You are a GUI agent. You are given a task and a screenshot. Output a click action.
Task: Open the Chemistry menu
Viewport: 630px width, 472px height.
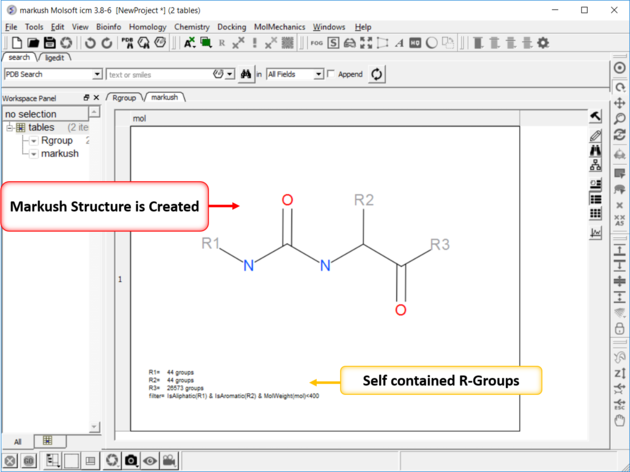pyautogui.click(x=191, y=27)
